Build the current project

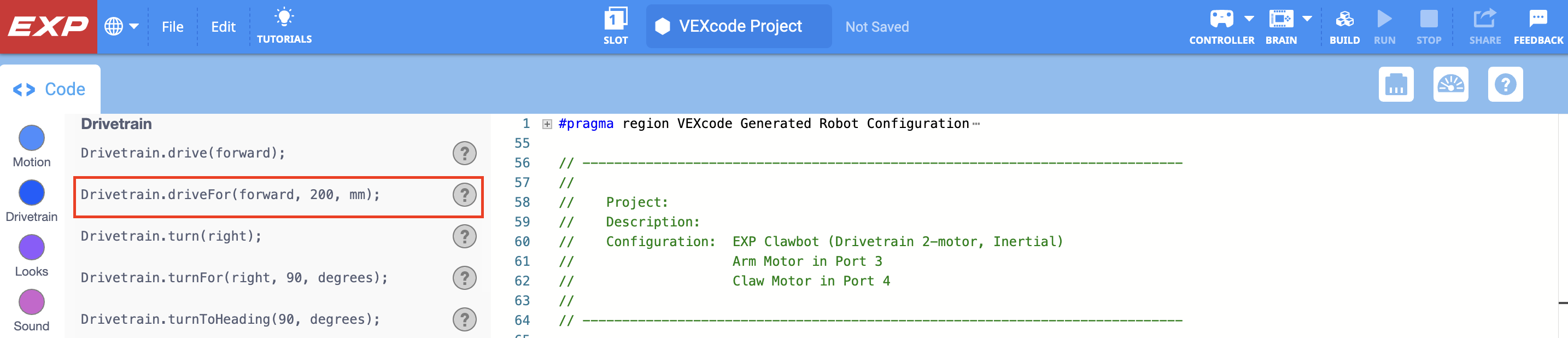click(x=1345, y=25)
